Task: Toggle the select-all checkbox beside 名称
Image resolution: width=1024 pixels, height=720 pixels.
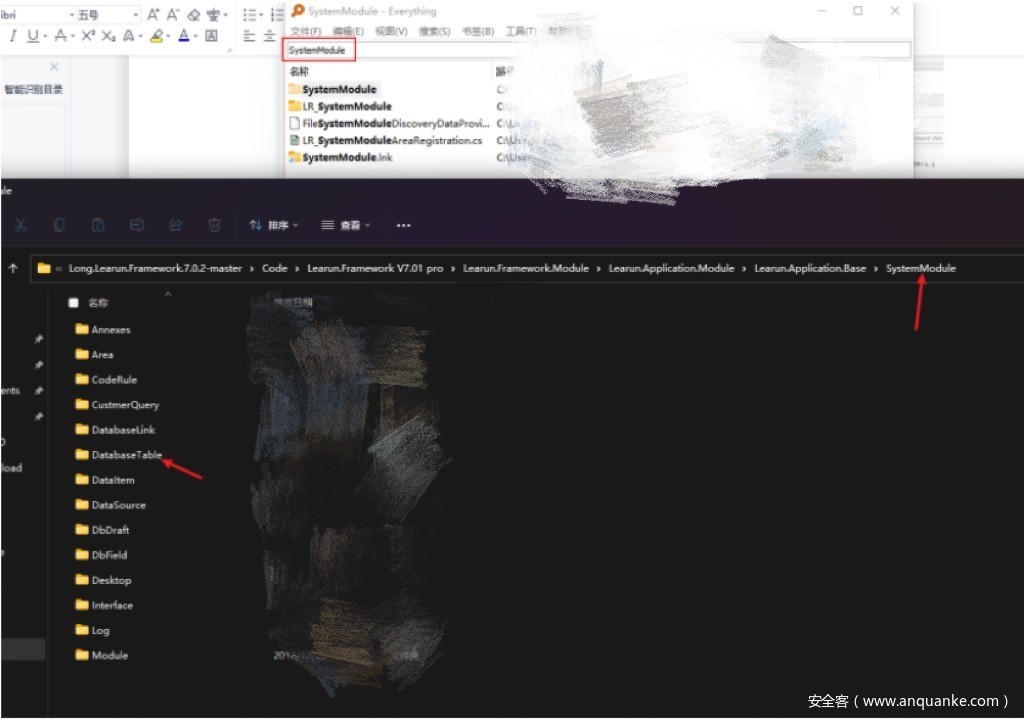Action: tap(73, 302)
